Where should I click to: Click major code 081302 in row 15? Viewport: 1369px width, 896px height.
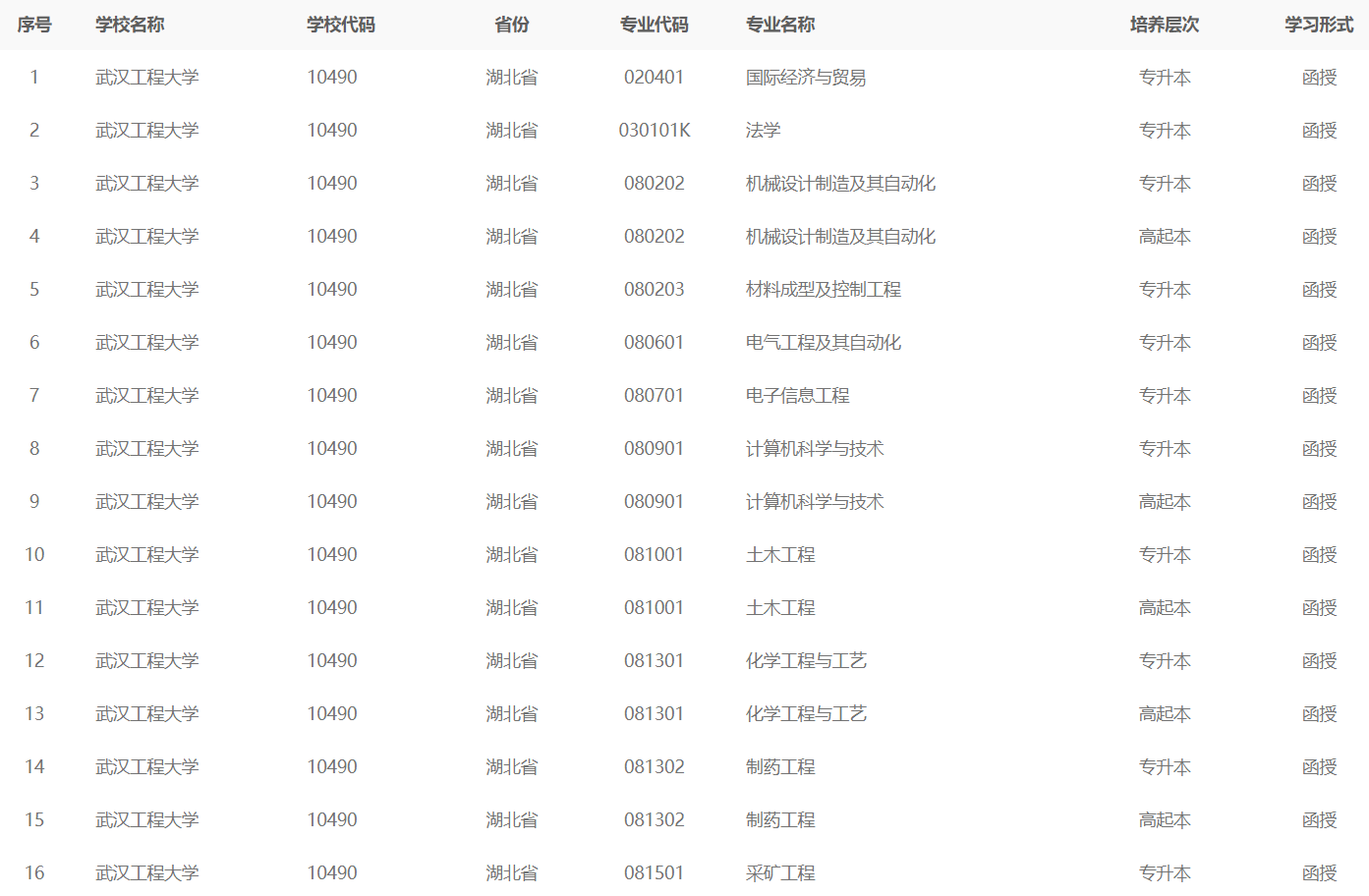click(x=655, y=820)
